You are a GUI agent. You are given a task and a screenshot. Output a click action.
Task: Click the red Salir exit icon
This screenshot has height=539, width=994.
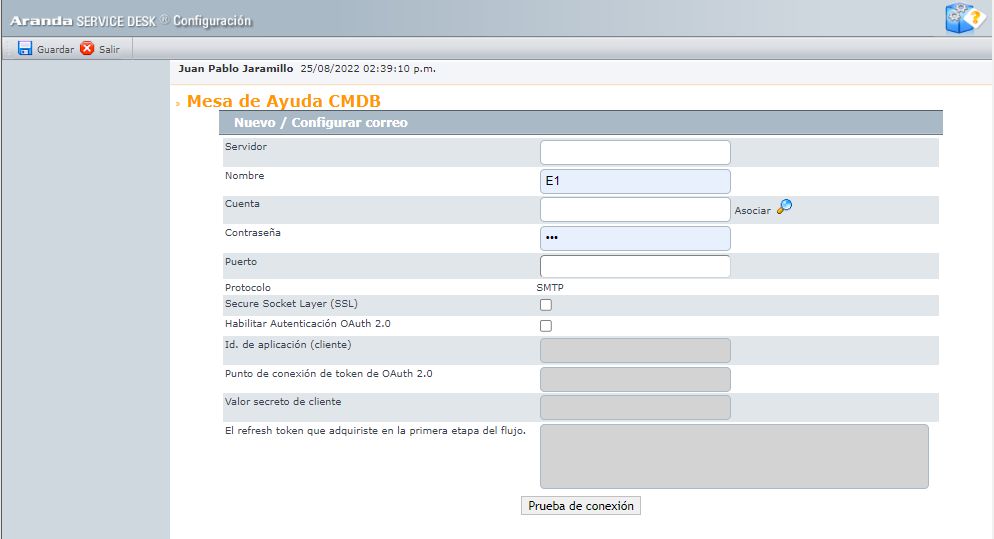pyautogui.click(x=87, y=48)
